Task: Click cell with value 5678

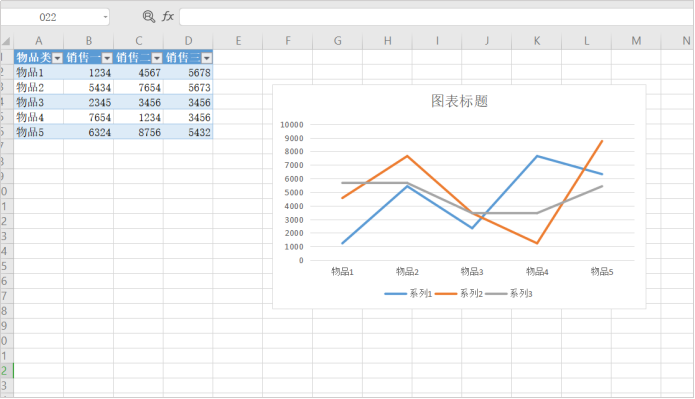Action: (188, 72)
